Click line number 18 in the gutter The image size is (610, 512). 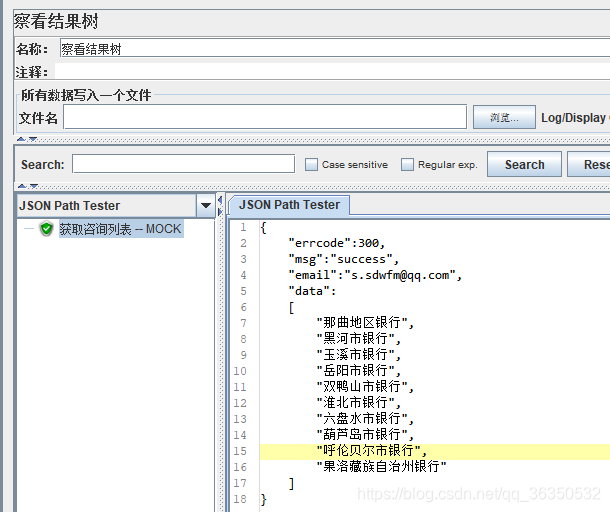point(240,499)
